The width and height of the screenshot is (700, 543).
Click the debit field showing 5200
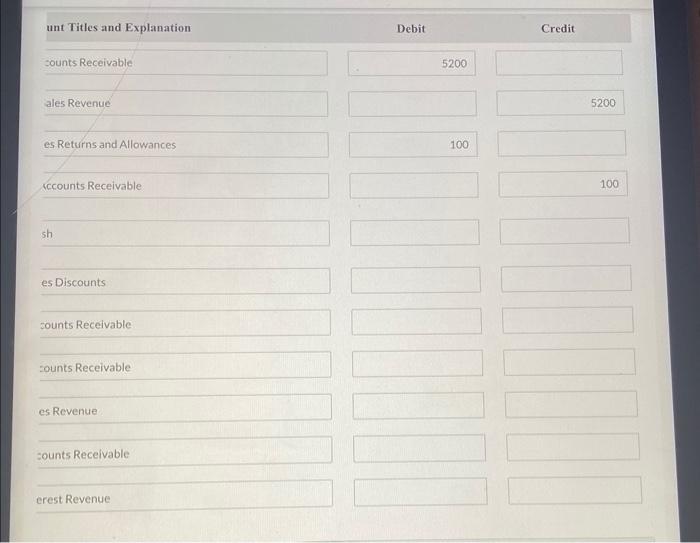[x=412, y=63]
